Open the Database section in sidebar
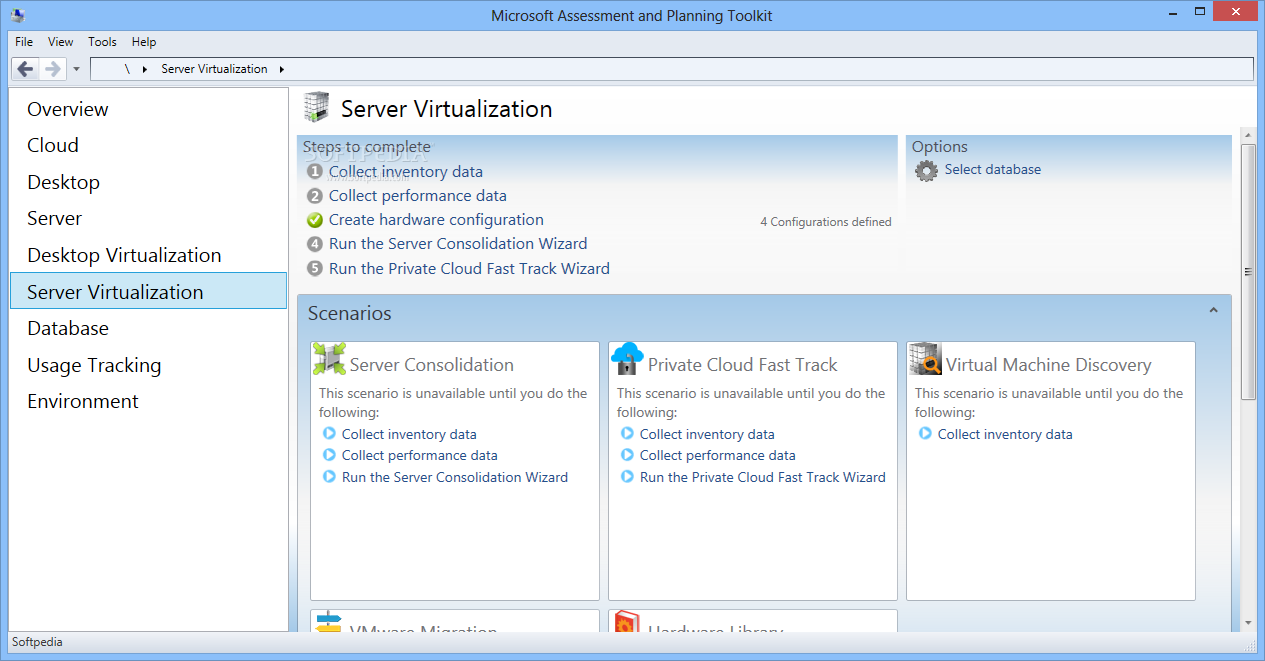Image resolution: width=1265 pixels, height=661 pixels. click(x=148, y=328)
